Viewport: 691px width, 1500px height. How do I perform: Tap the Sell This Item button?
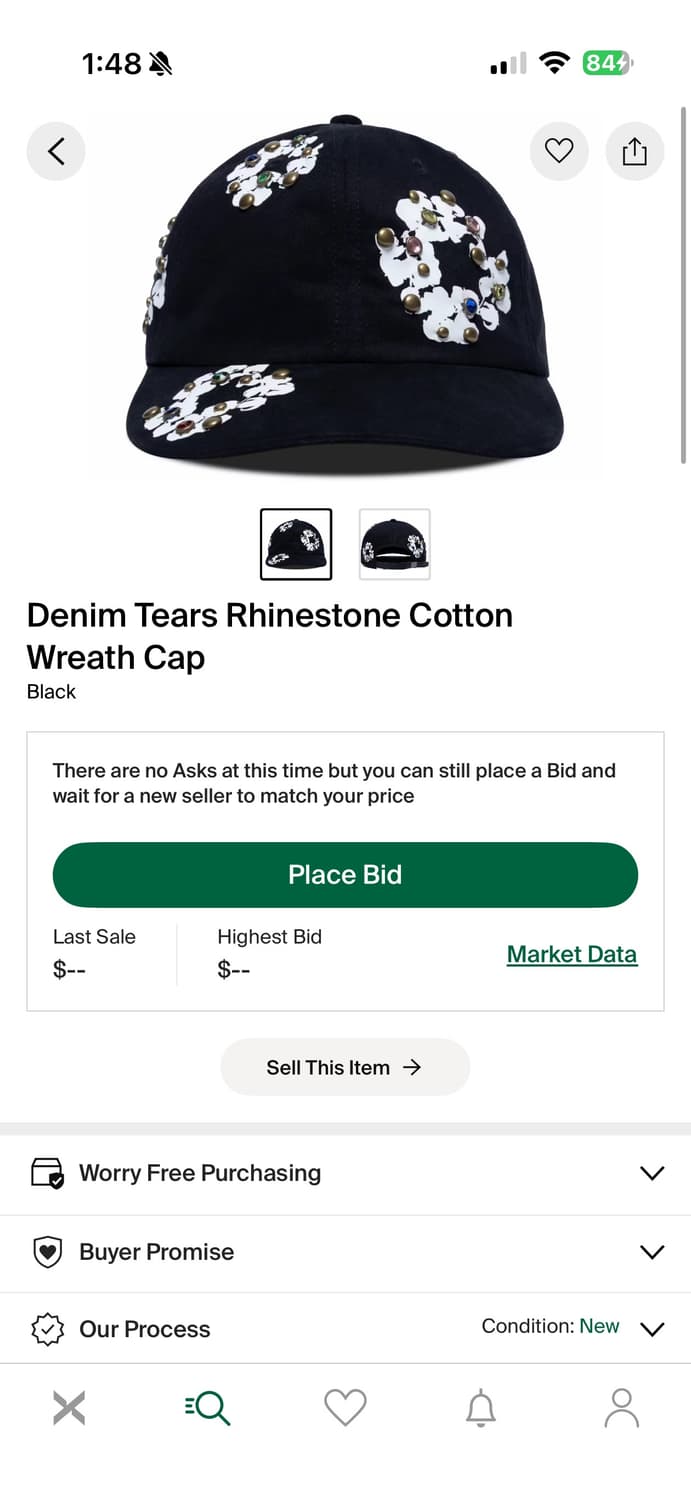click(x=345, y=1067)
